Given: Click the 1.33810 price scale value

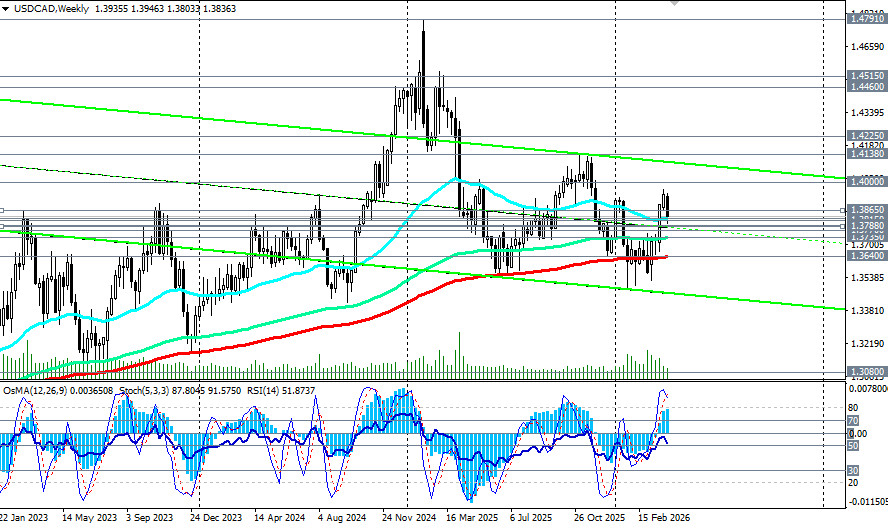Looking at the screenshot, I should coord(866,310).
